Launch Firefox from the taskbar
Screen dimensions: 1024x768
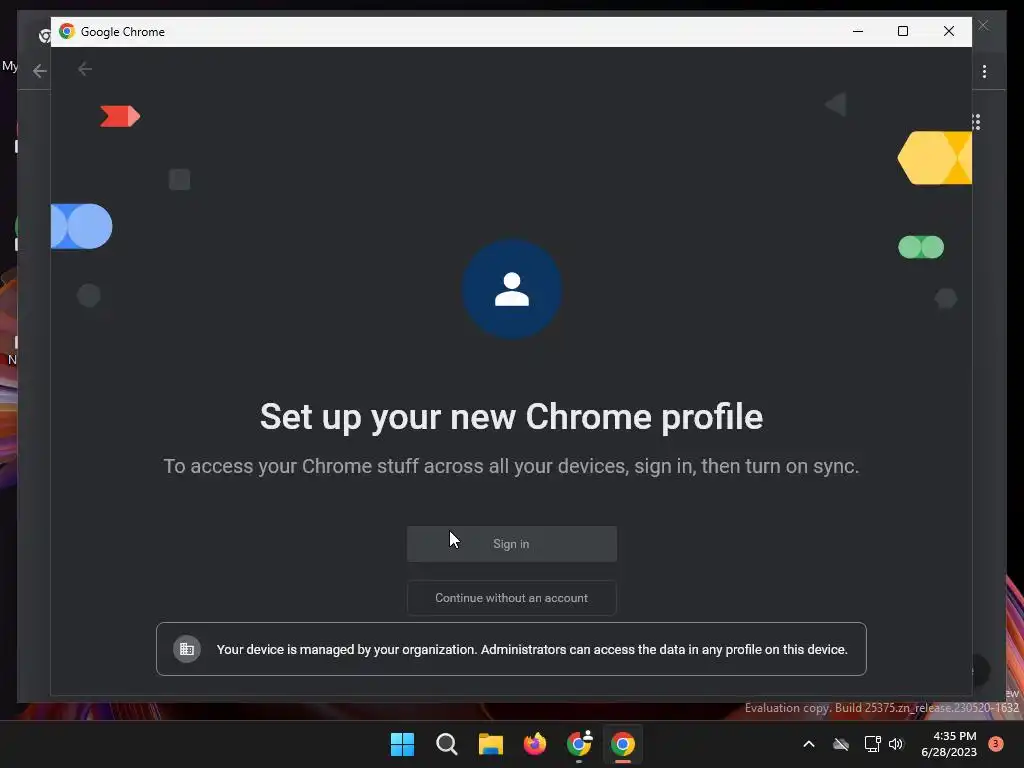point(535,744)
